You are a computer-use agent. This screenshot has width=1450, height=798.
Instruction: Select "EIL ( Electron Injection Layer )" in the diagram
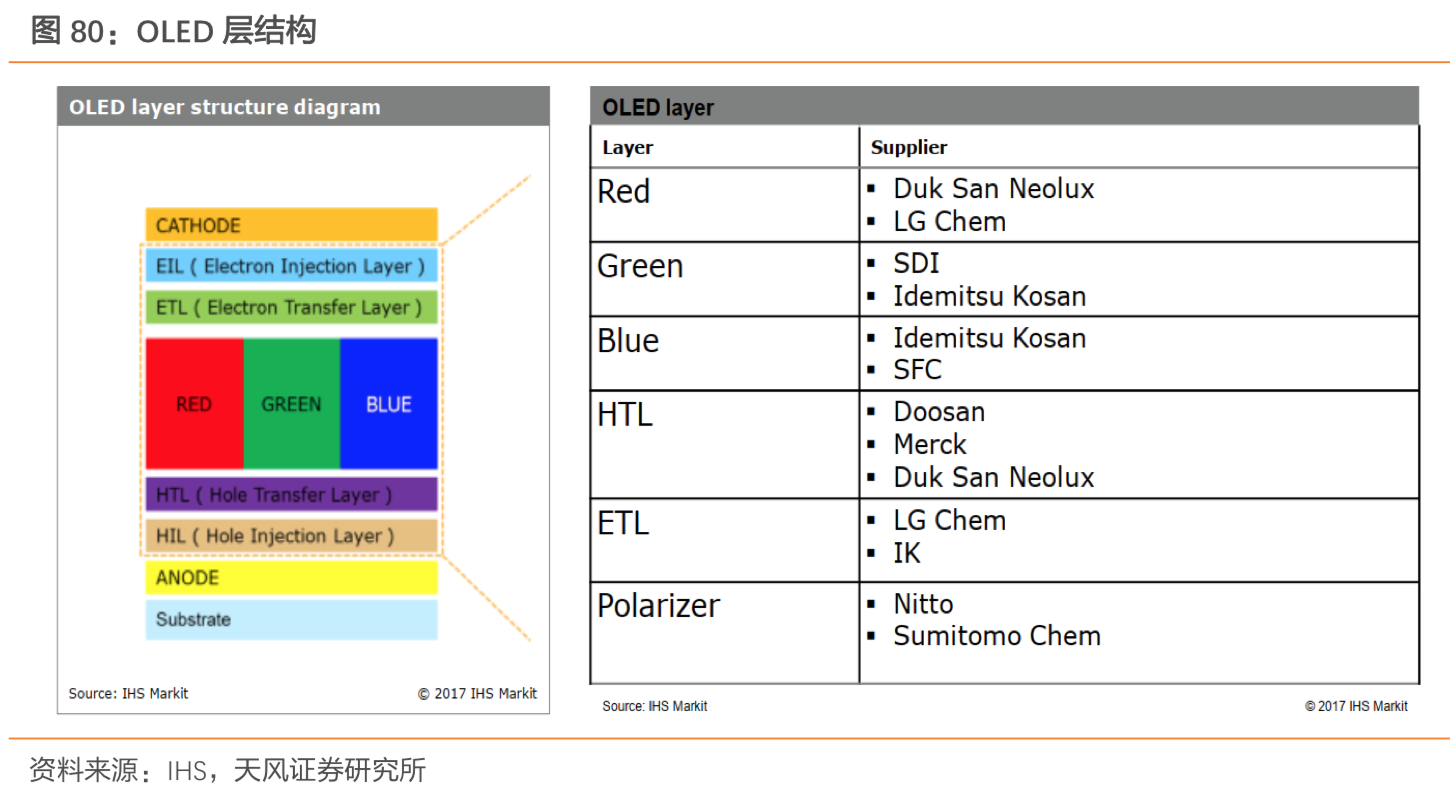pos(291,266)
